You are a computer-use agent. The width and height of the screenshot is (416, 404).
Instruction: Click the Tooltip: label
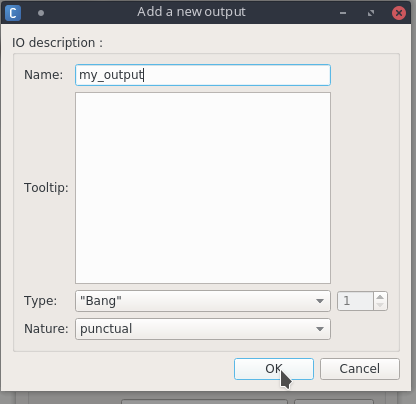click(46, 188)
